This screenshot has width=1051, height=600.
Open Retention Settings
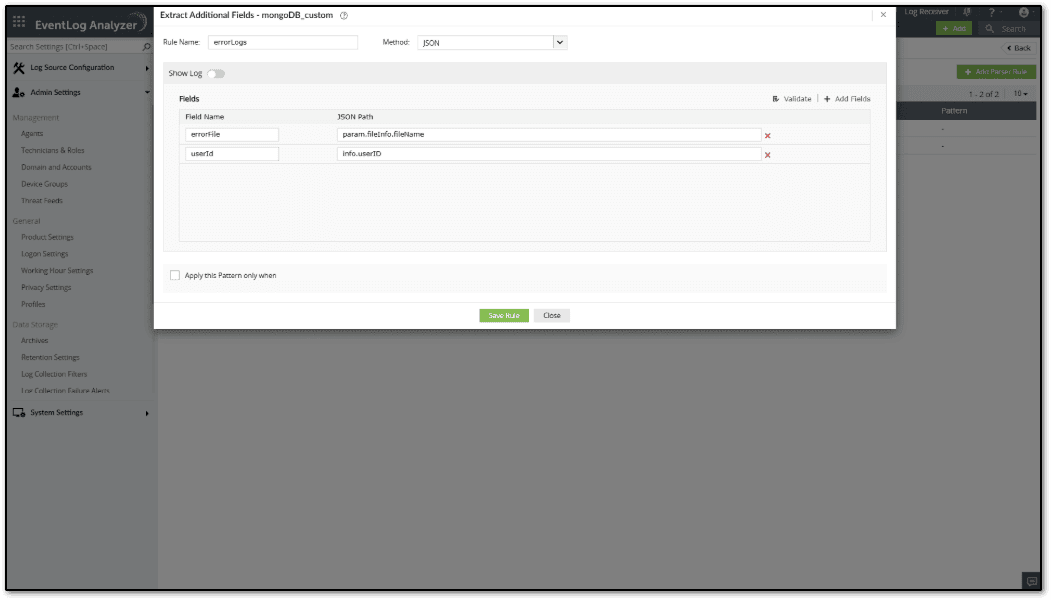tap(50, 357)
